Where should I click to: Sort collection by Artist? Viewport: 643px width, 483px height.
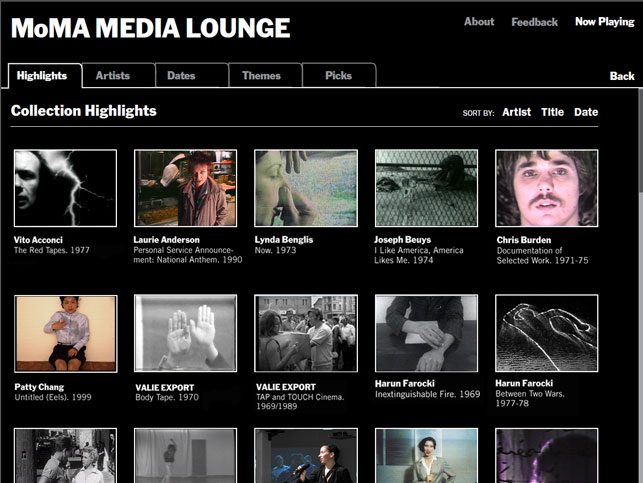pos(516,112)
